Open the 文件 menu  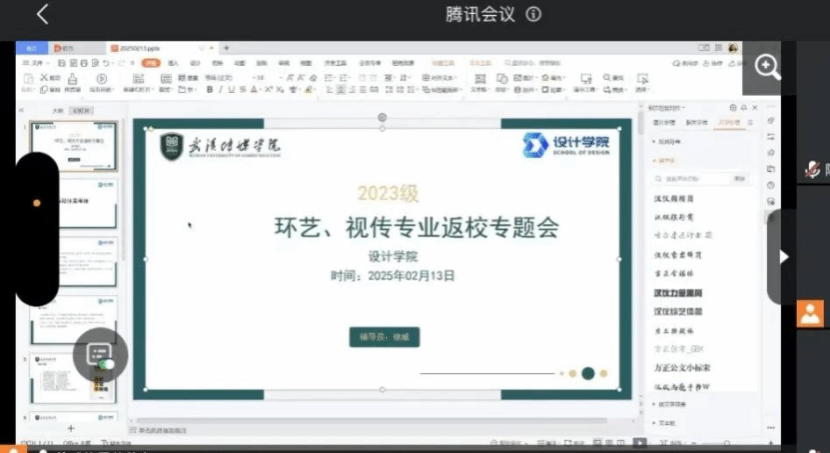[34, 63]
